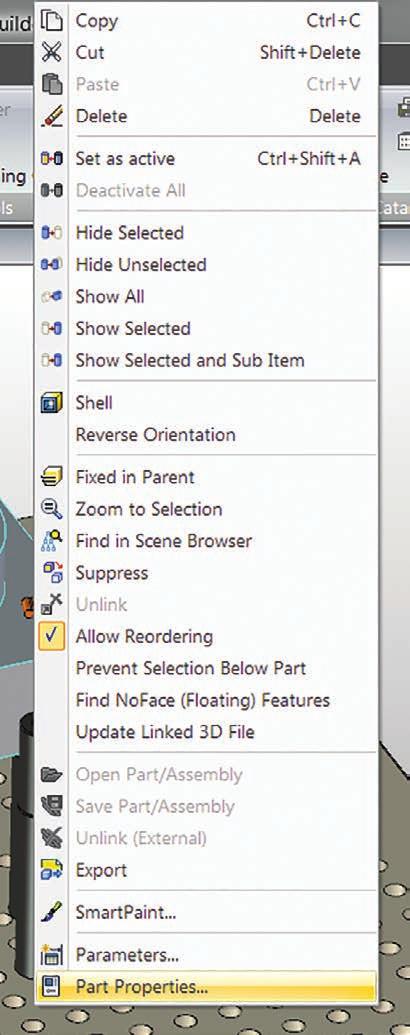
Task: Click the Shell cube icon
Action: click(51, 403)
